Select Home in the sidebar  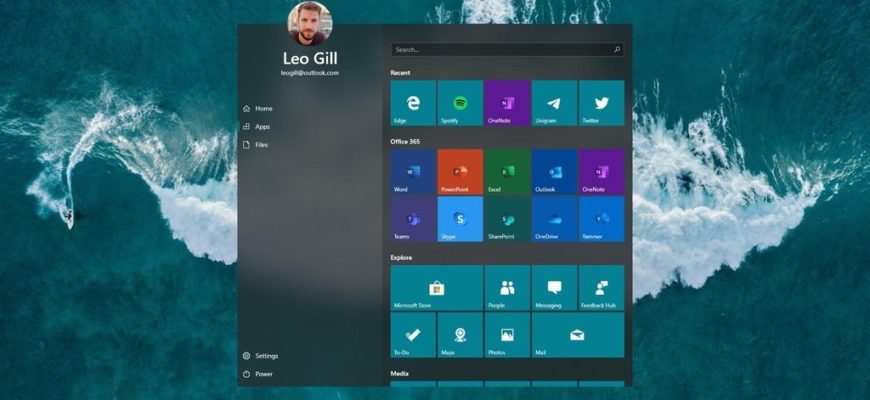(257, 109)
